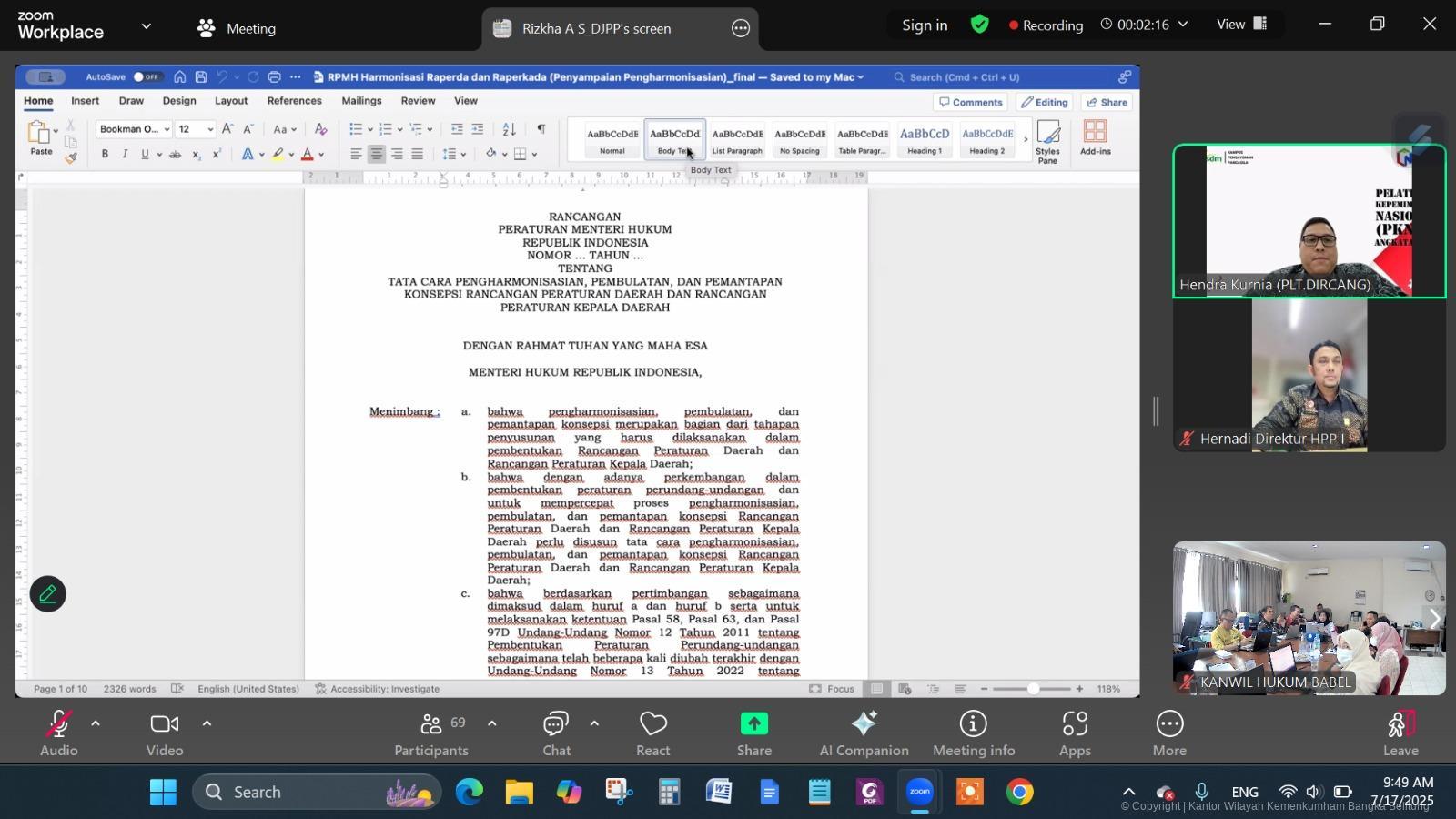This screenshot has height=819, width=1456.
Task: Click the Sign in button
Action: pyautogui.click(x=925, y=25)
